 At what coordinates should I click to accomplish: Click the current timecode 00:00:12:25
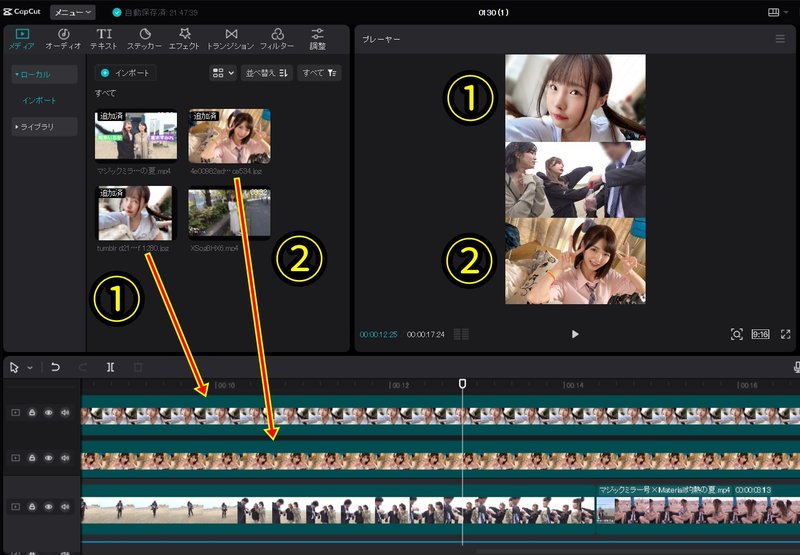tap(378, 335)
